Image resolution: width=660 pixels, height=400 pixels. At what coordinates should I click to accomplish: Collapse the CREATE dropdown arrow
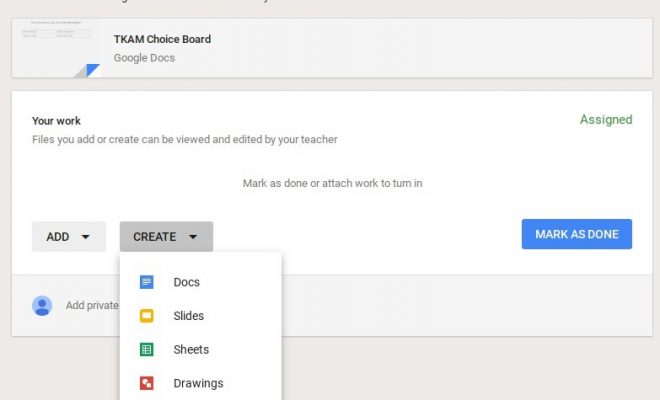click(x=193, y=237)
